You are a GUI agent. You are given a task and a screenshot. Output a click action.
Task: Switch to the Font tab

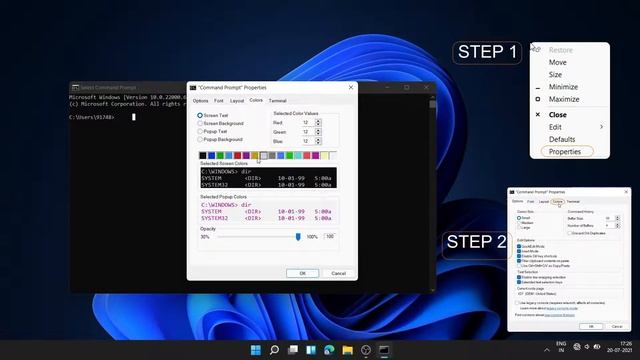pyautogui.click(x=219, y=100)
